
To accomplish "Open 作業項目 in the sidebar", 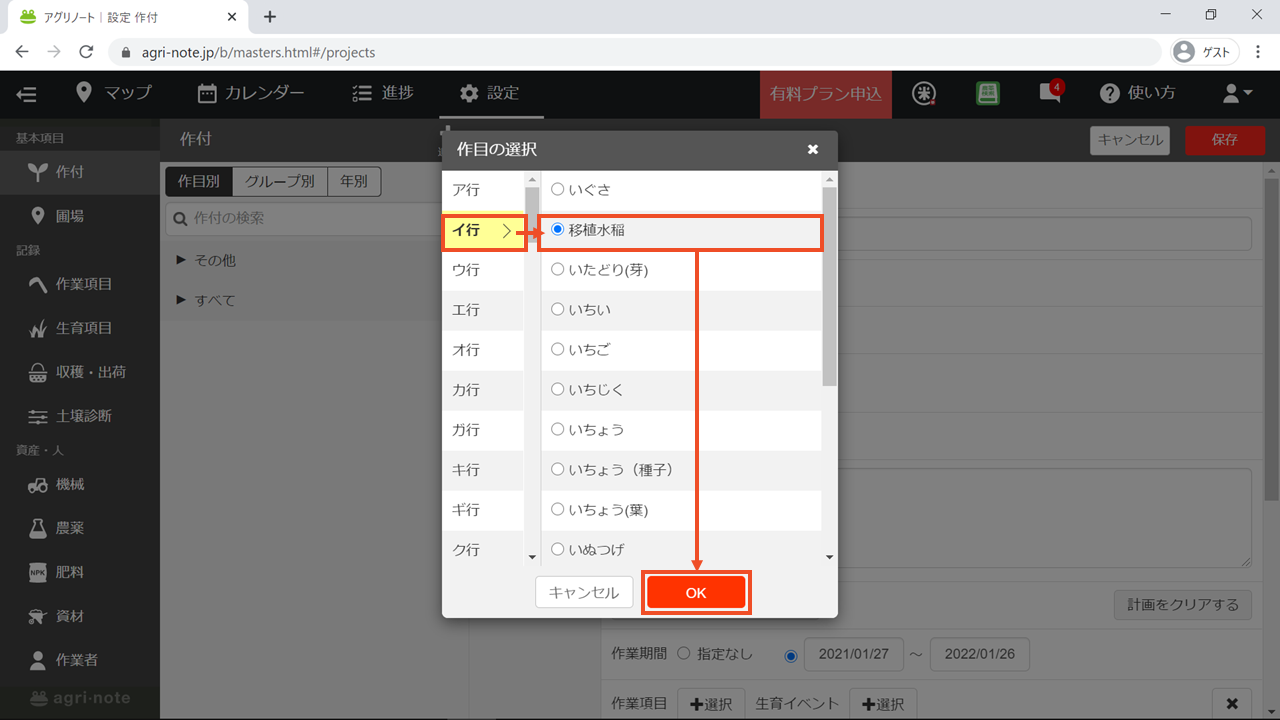I will click(x=80, y=284).
